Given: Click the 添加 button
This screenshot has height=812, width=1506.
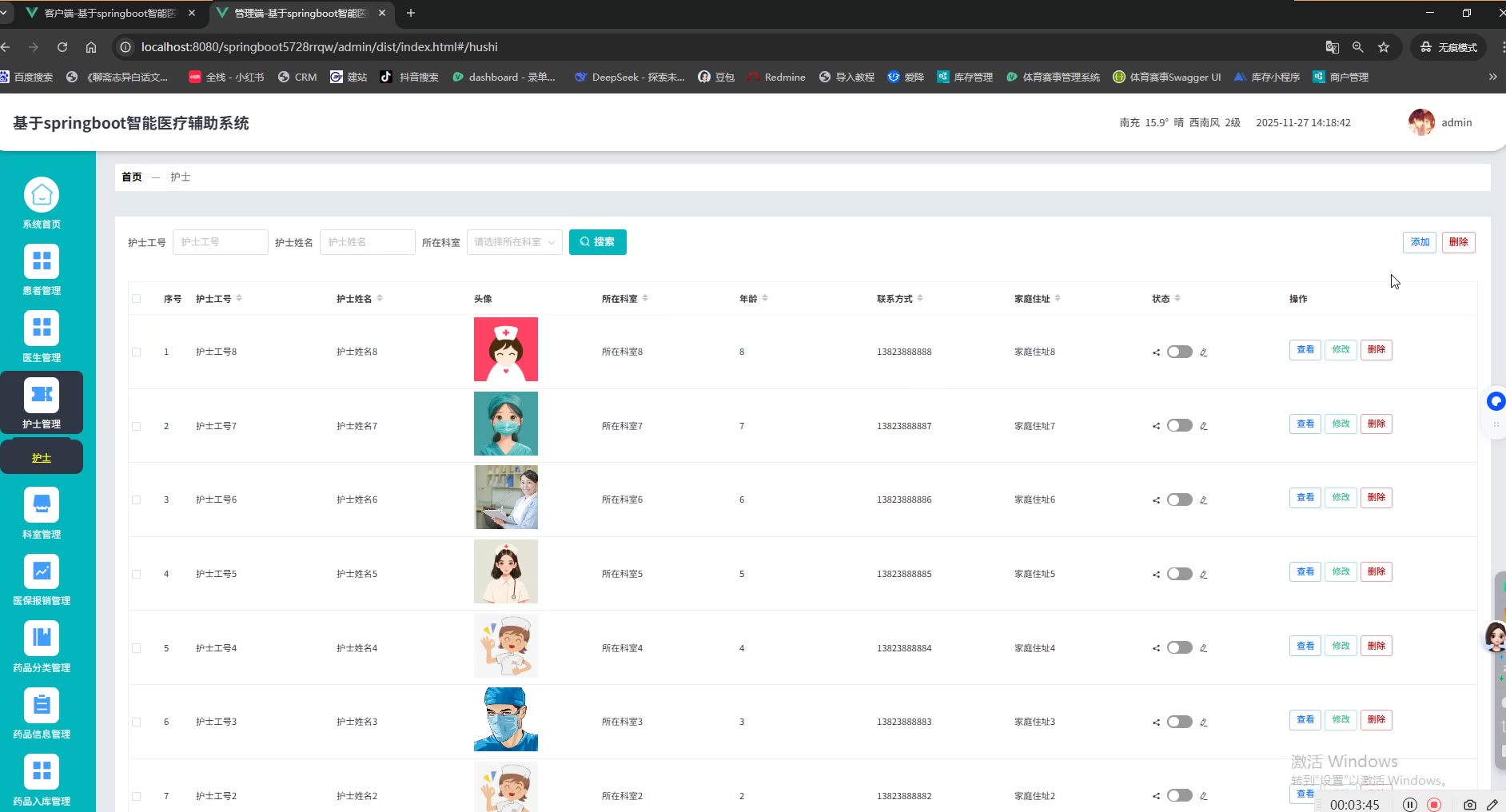Looking at the screenshot, I should click(x=1419, y=242).
